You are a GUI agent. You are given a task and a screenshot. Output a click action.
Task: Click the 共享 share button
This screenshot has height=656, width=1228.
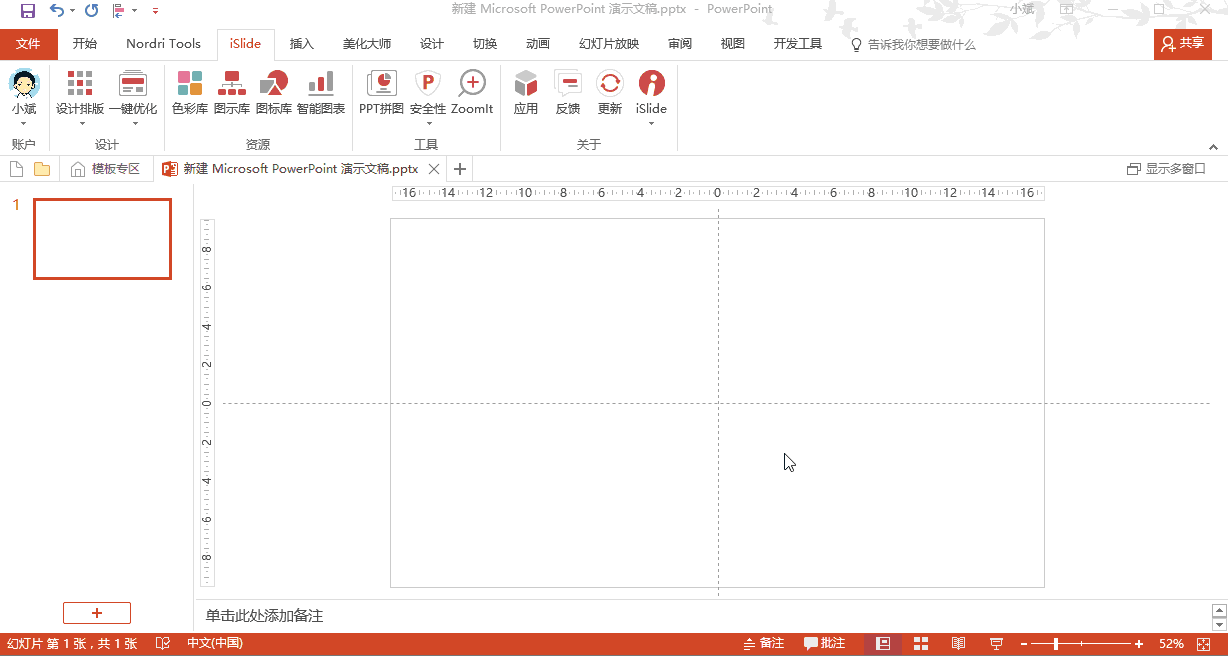[x=1182, y=44]
